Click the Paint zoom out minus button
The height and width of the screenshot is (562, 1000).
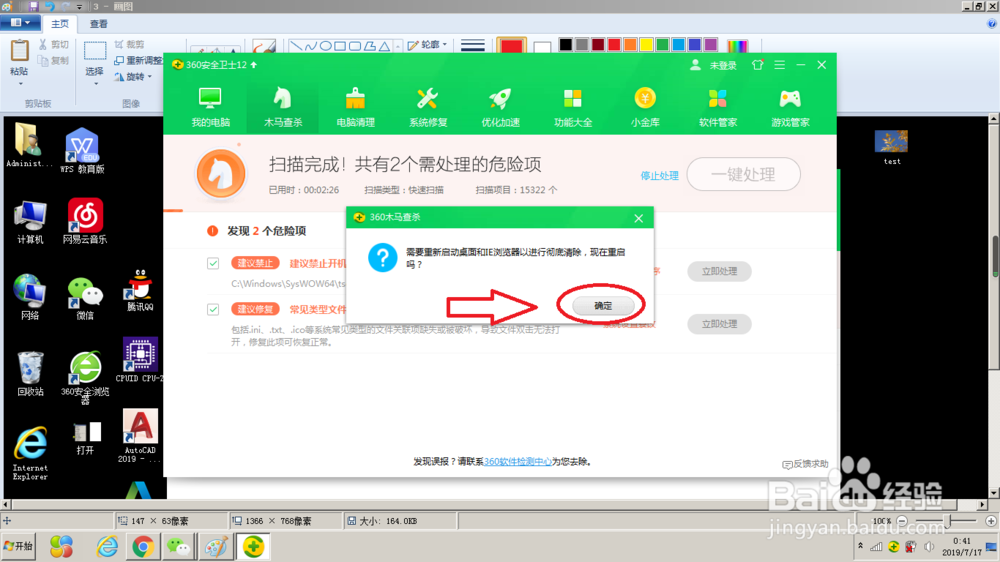902,521
